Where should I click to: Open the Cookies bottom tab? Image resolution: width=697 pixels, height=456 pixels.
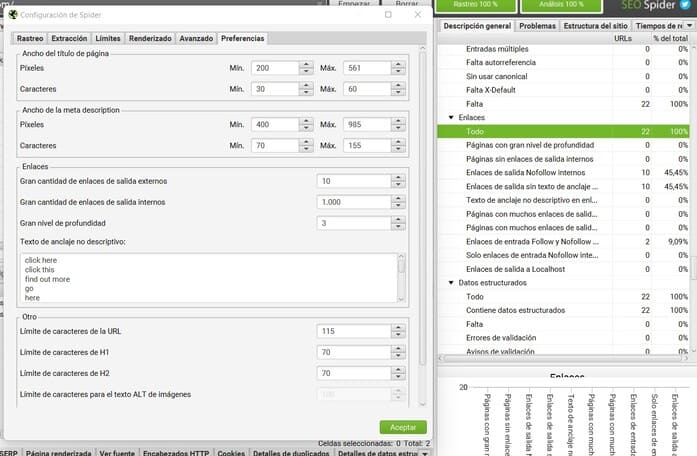(x=231, y=453)
